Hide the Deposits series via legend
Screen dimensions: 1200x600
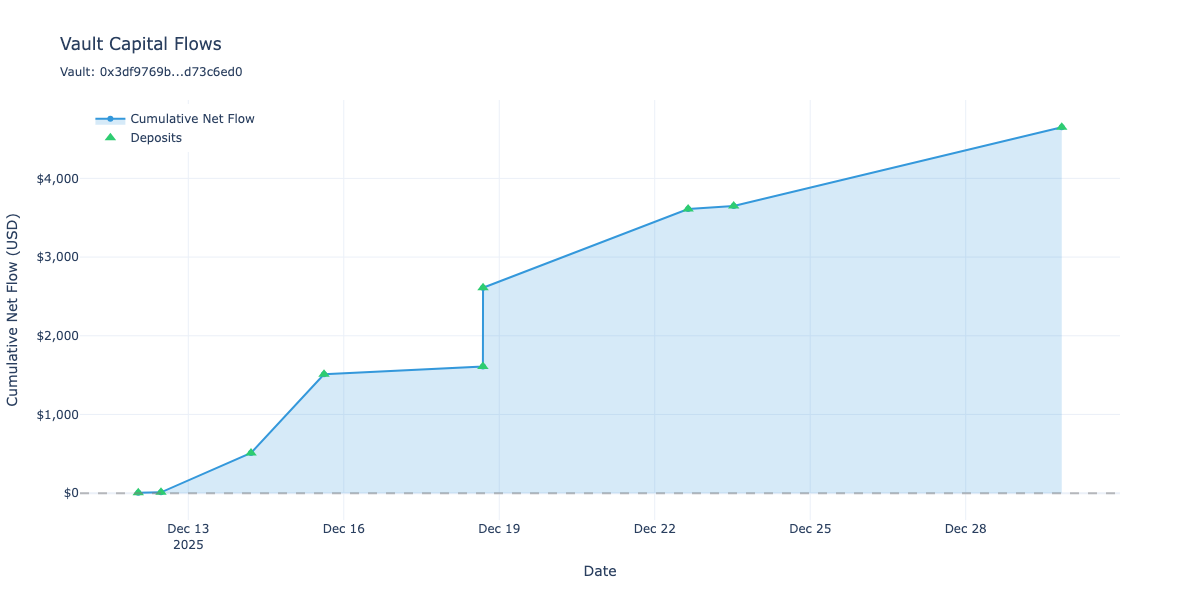[x=156, y=138]
